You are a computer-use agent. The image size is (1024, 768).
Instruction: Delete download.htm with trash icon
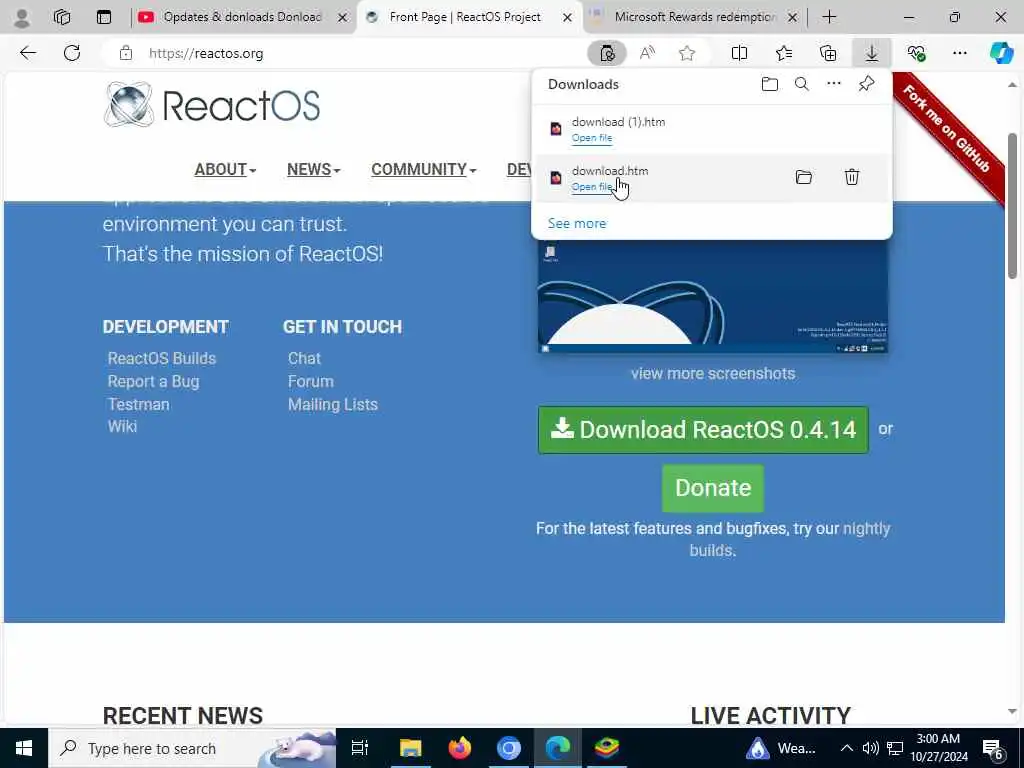(852, 177)
